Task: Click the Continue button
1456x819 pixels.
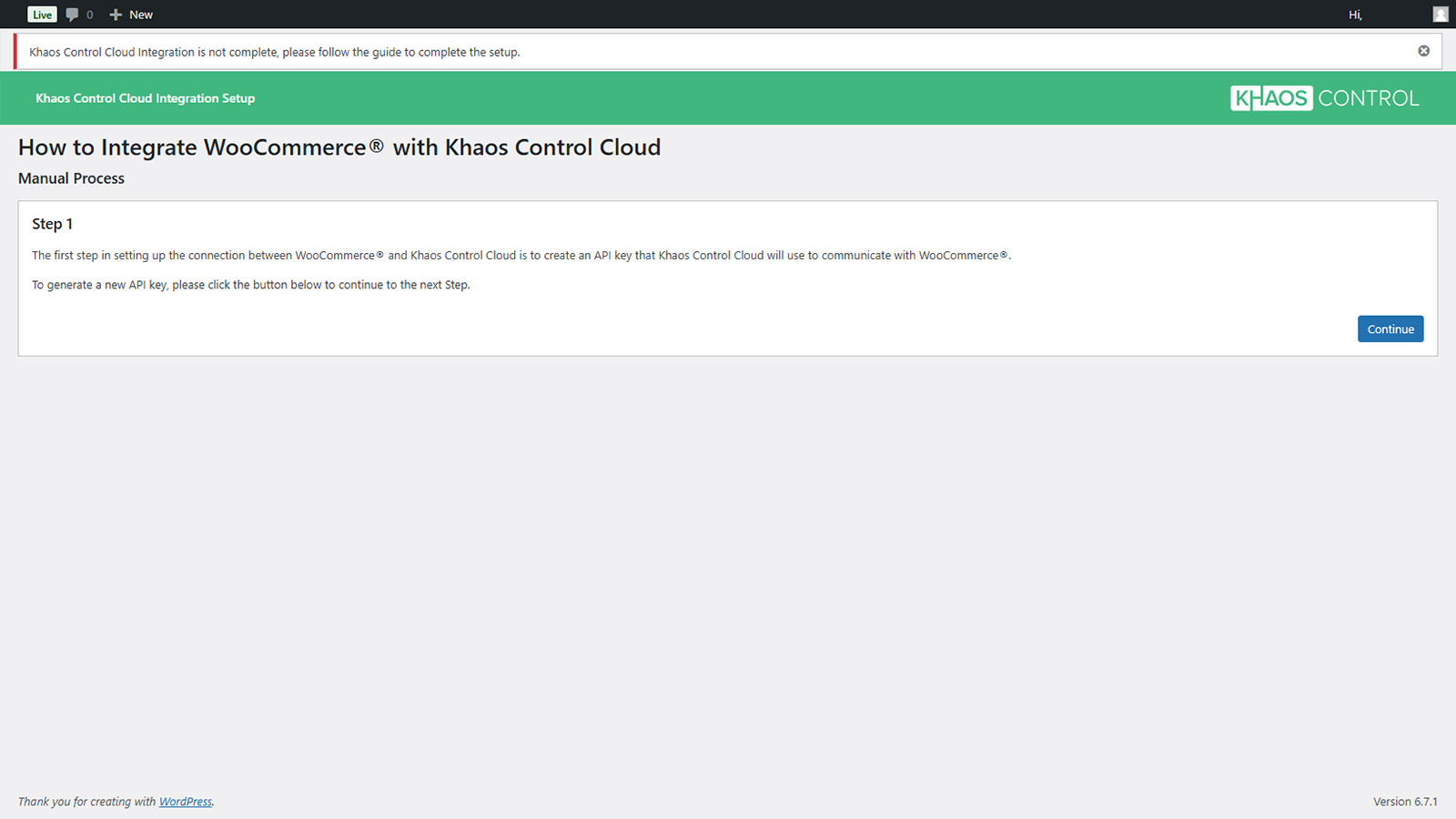Action: click(x=1390, y=329)
